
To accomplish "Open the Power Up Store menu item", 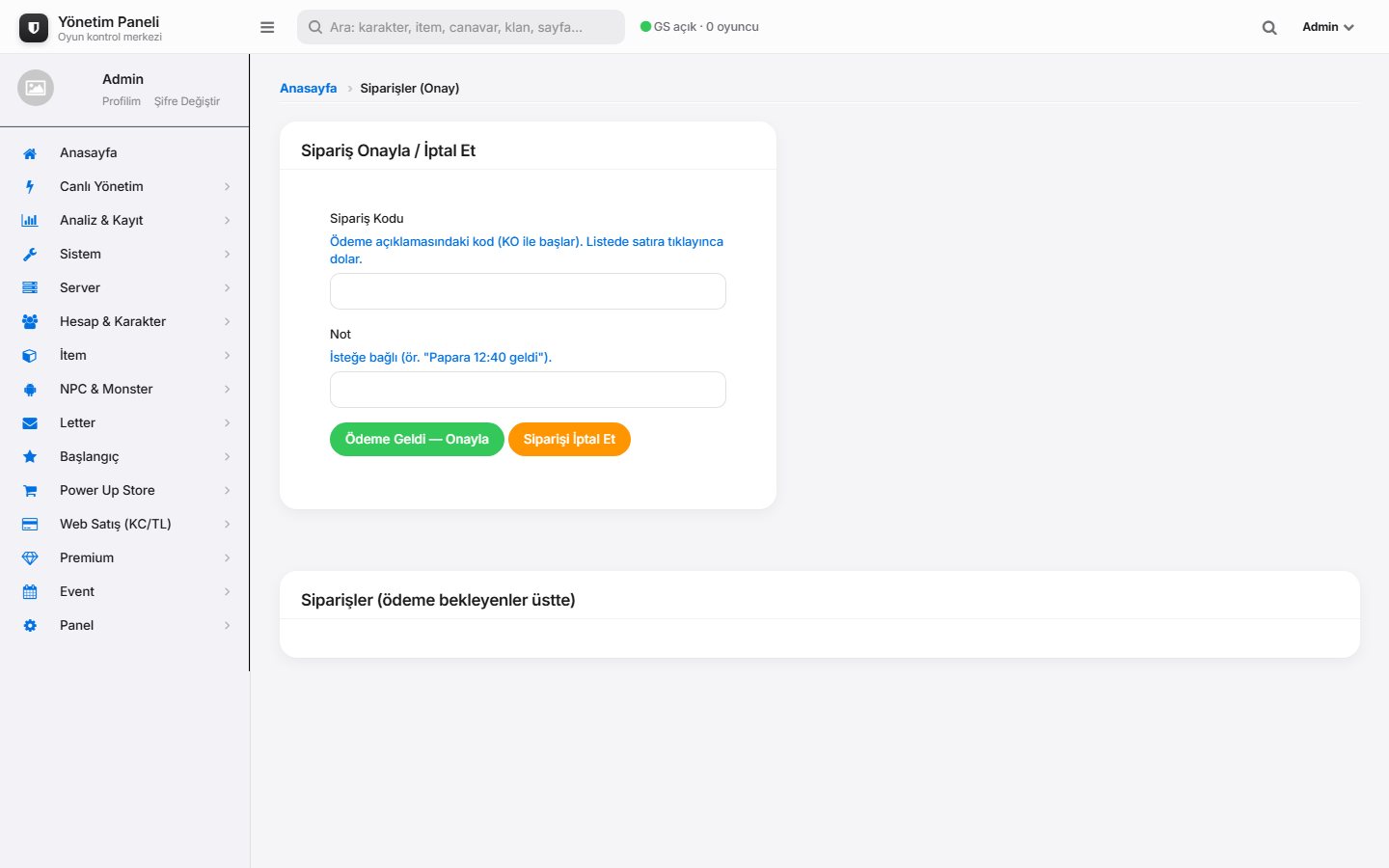I will pos(124,491).
